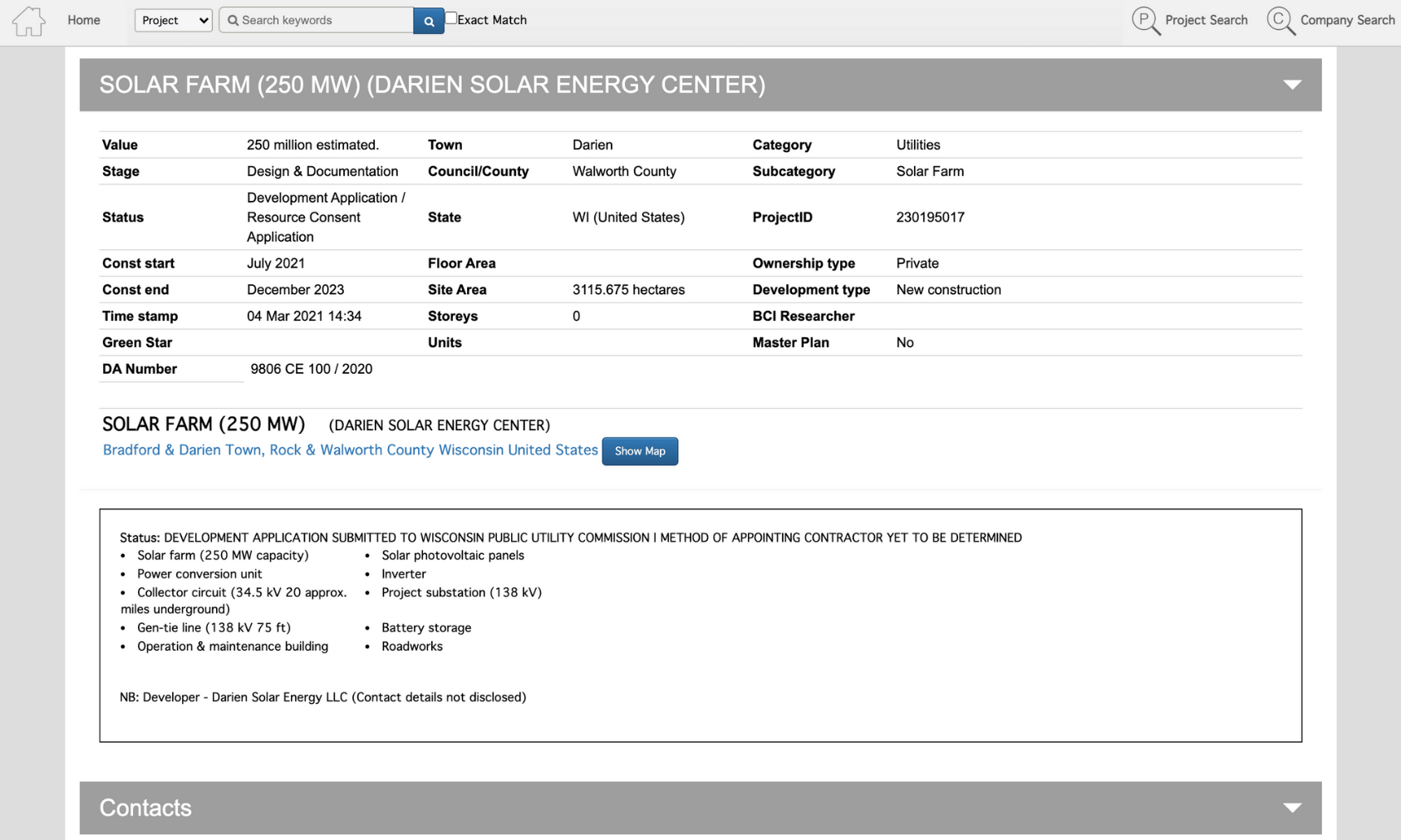Click the value '250 million estimated.'

tap(312, 145)
